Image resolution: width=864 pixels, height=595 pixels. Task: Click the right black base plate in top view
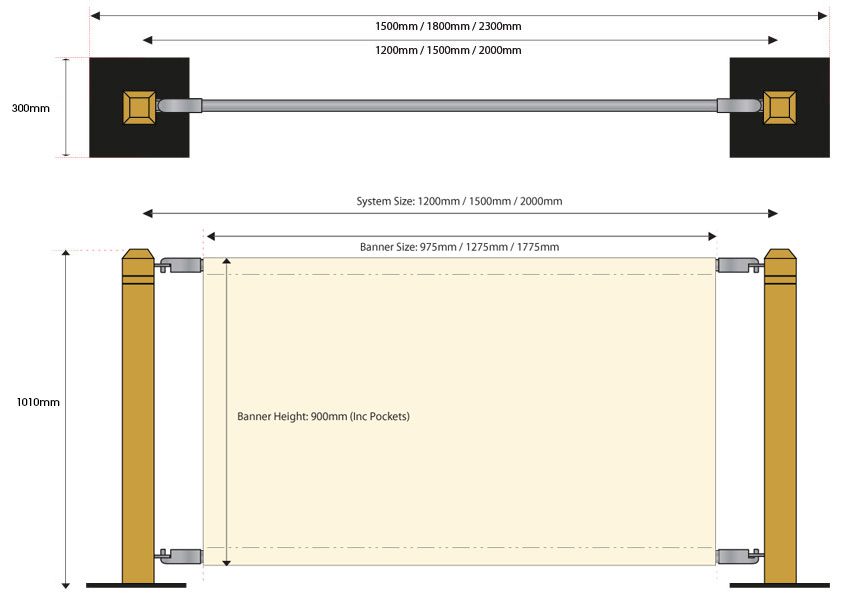[x=812, y=135]
